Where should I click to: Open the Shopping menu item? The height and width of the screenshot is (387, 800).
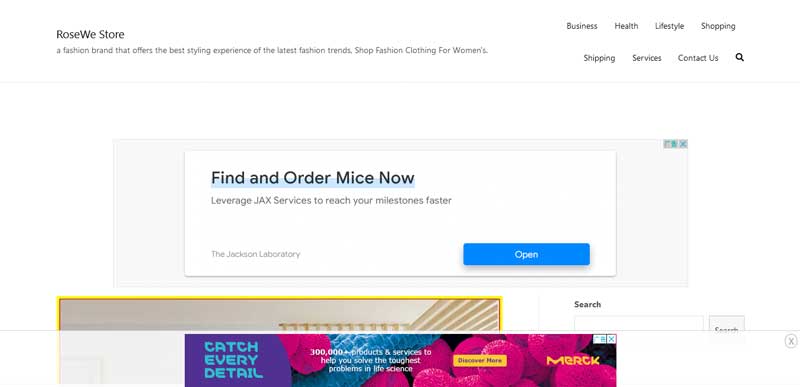pyautogui.click(x=718, y=26)
